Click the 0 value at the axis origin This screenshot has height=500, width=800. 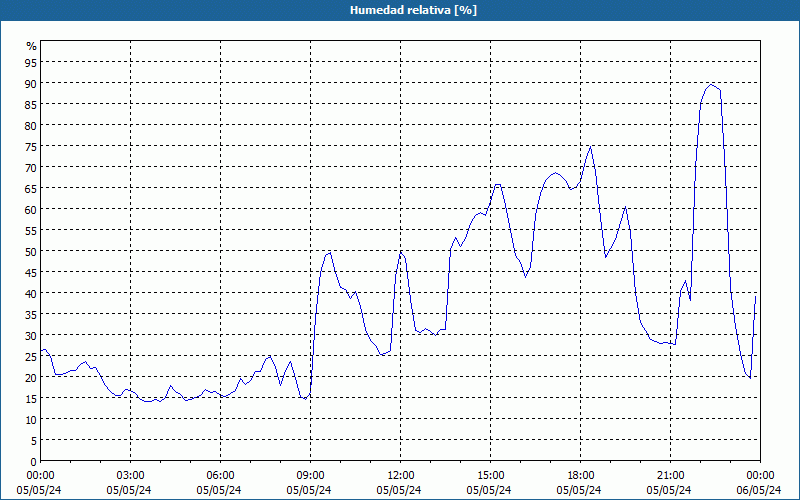[34, 462]
